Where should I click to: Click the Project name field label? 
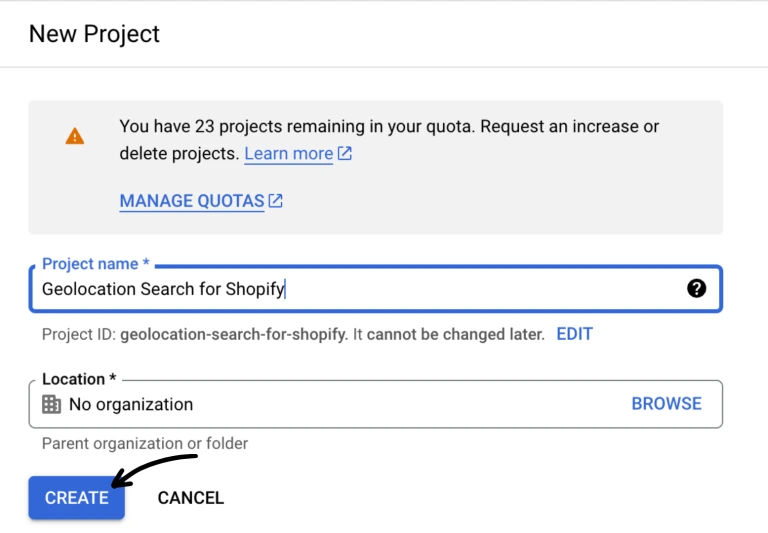coord(95,264)
